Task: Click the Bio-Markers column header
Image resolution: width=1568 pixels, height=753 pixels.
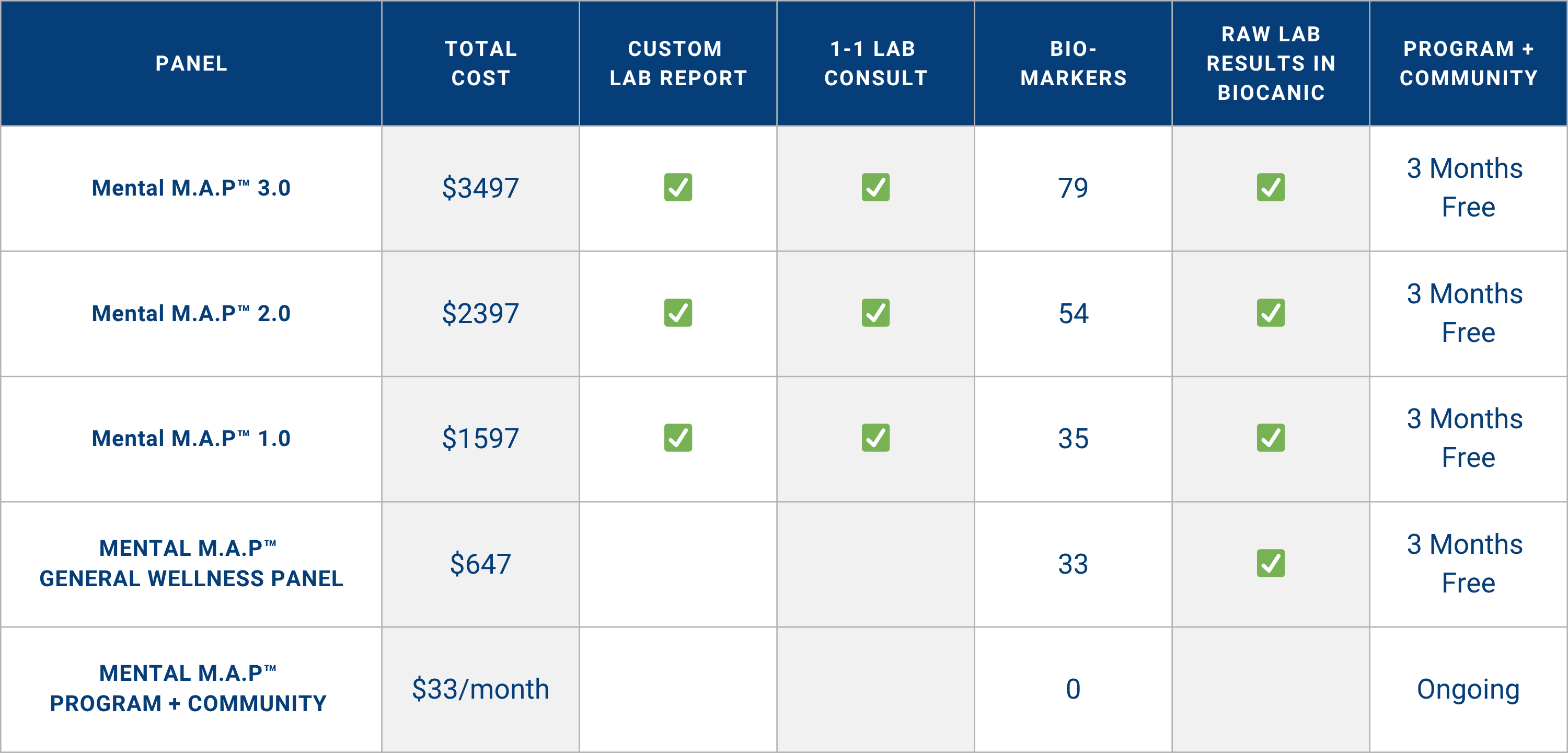Action: (1073, 63)
